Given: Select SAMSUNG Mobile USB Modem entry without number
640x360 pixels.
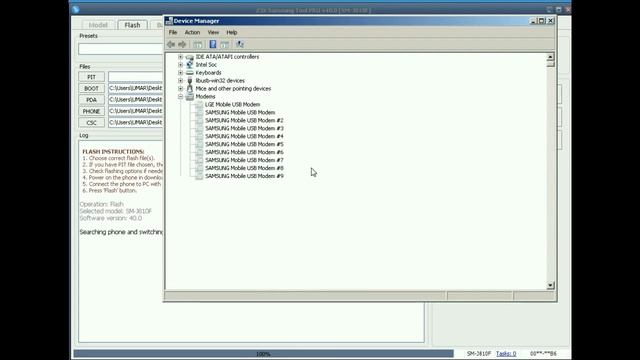Looking at the screenshot, I should pyautogui.click(x=240, y=112).
